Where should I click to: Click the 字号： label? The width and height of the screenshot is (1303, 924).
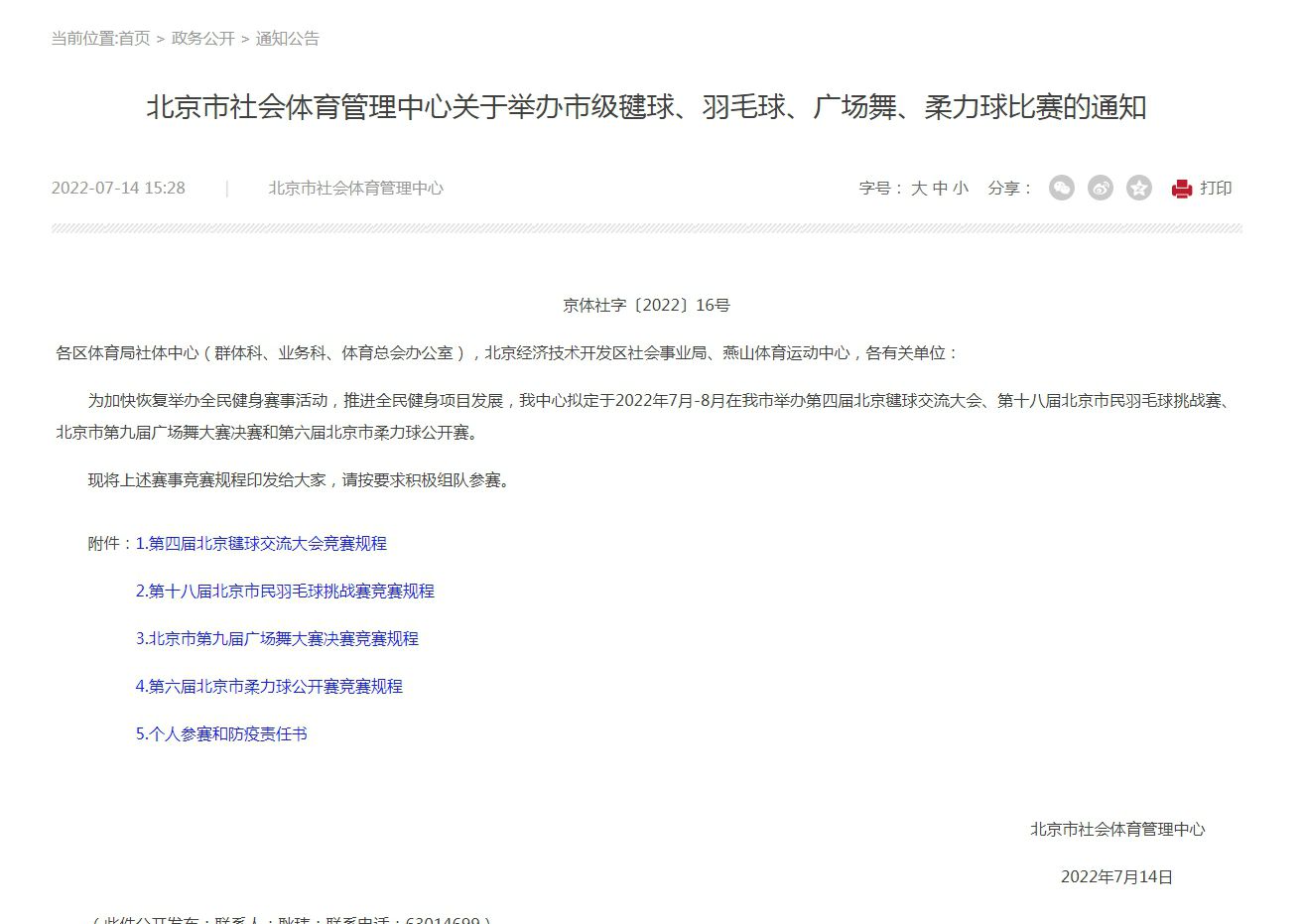(x=882, y=188)
